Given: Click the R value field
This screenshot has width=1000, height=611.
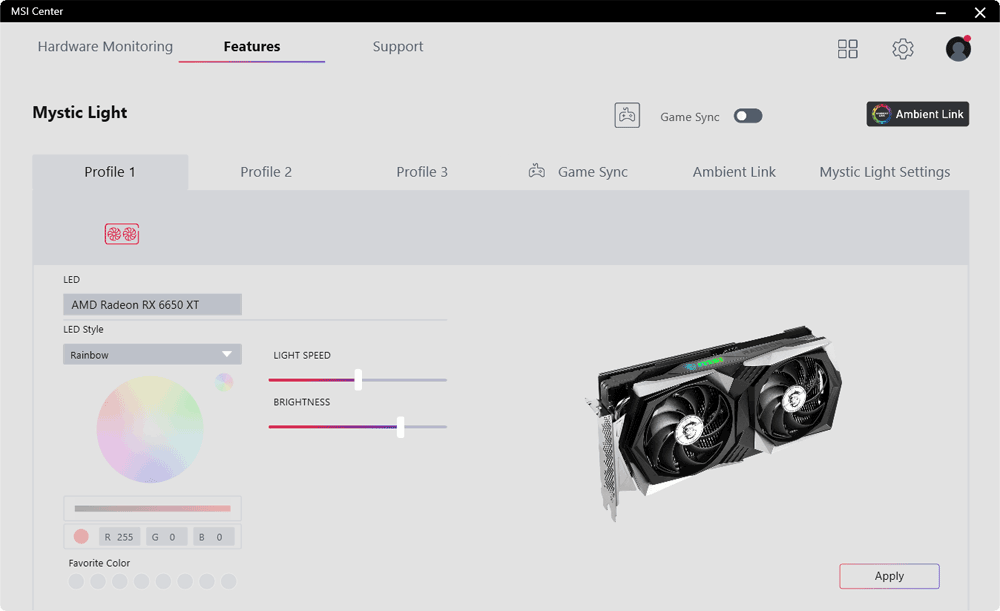Looking at the screenshot, I should (x=119, y=537).
